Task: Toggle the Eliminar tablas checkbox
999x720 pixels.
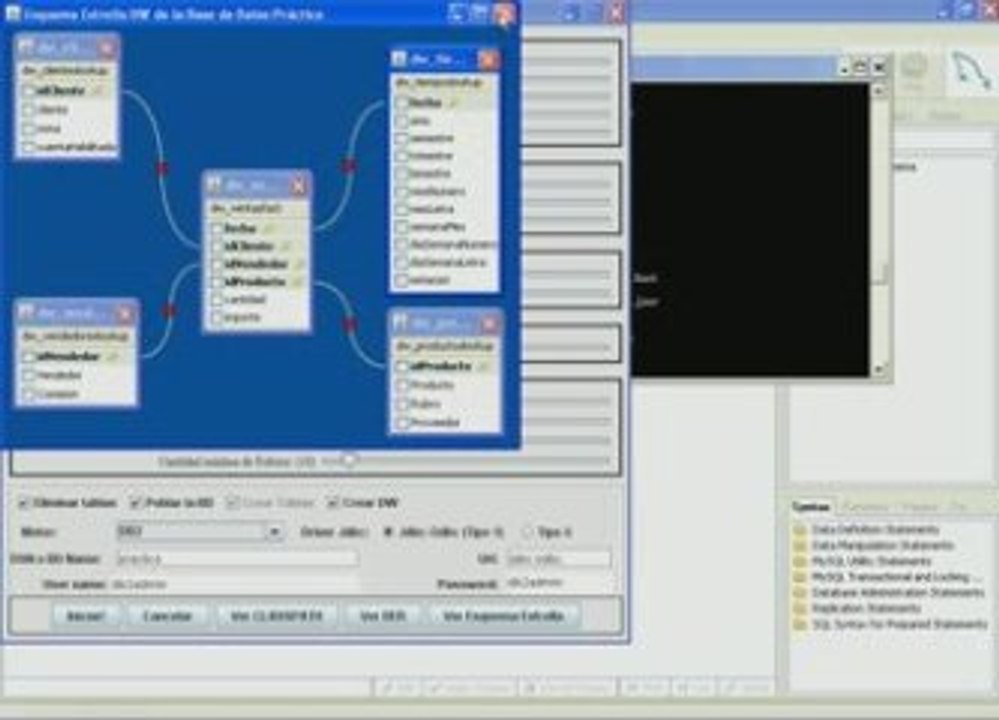Action: pos(24,503)
